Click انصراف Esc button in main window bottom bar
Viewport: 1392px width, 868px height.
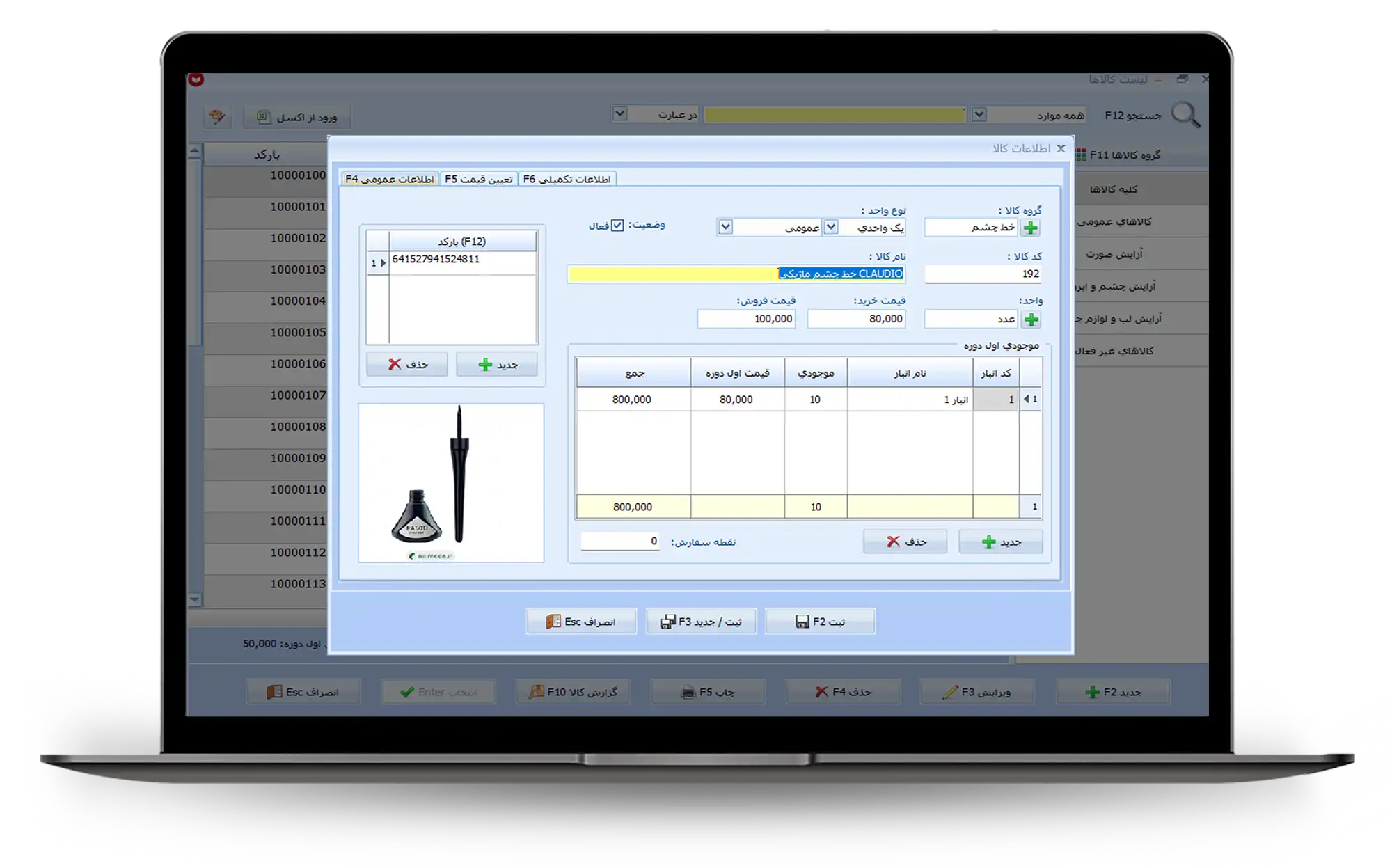tap(303, 692)
